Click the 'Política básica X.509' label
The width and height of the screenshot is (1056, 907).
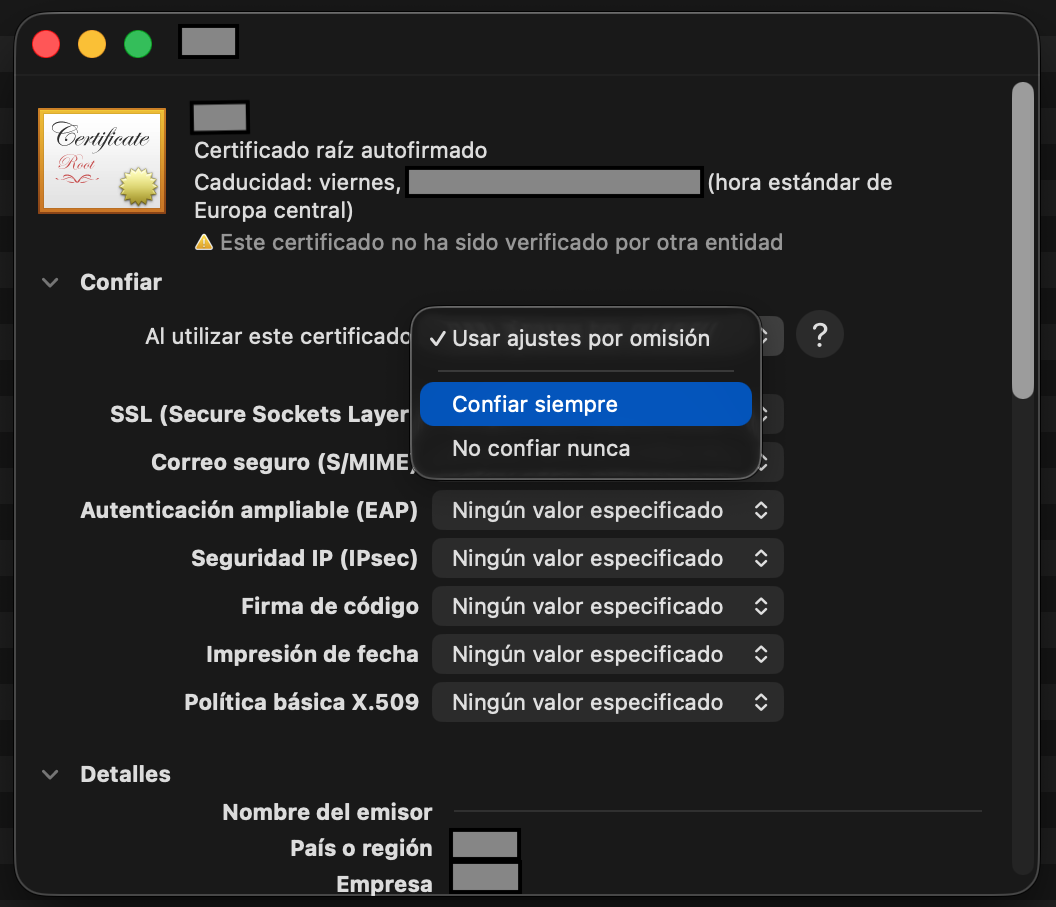pyautogui.click(x=302, y=702)
